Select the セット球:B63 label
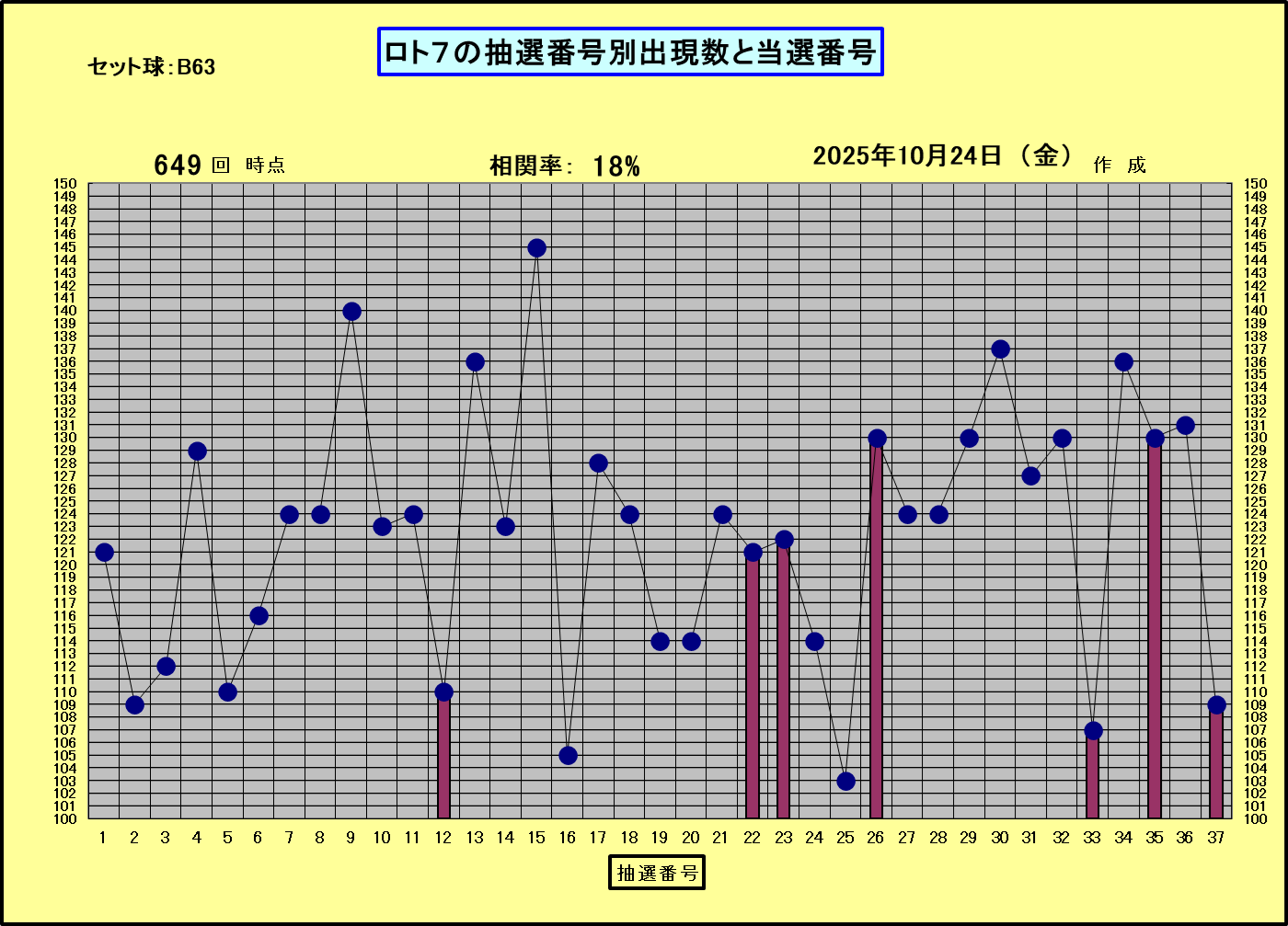This screenshot has height=926, width=1288. click(x=152, y=67)
